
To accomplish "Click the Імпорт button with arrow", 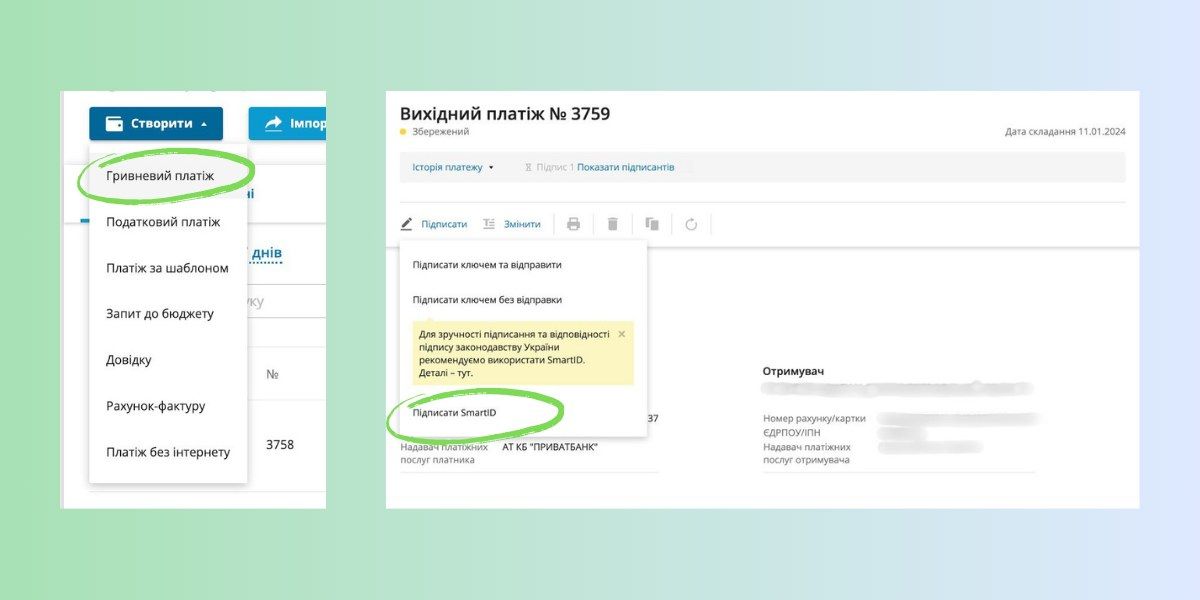I will (289, 124).
